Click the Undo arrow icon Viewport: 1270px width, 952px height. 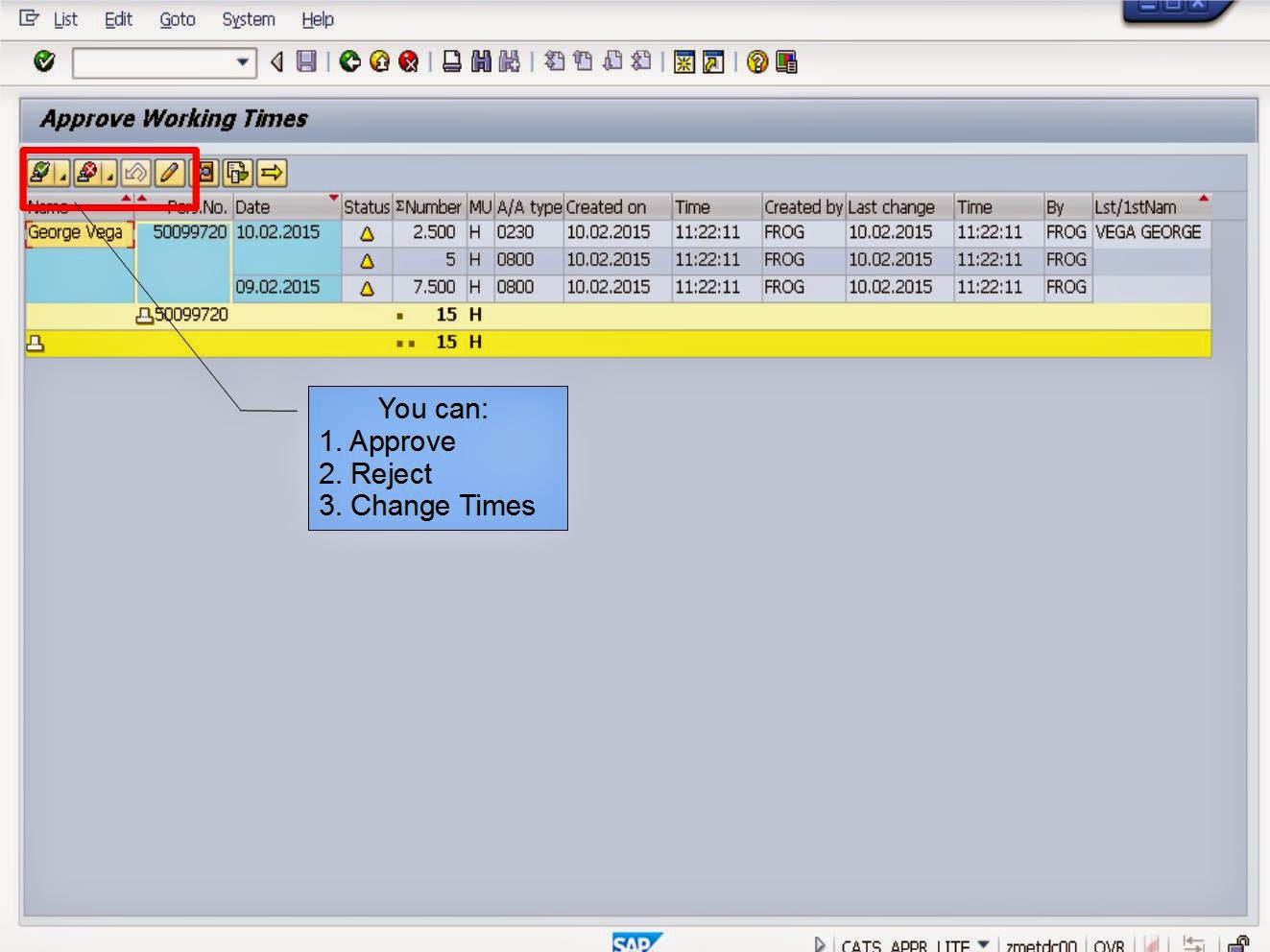(x=135, y=173)
